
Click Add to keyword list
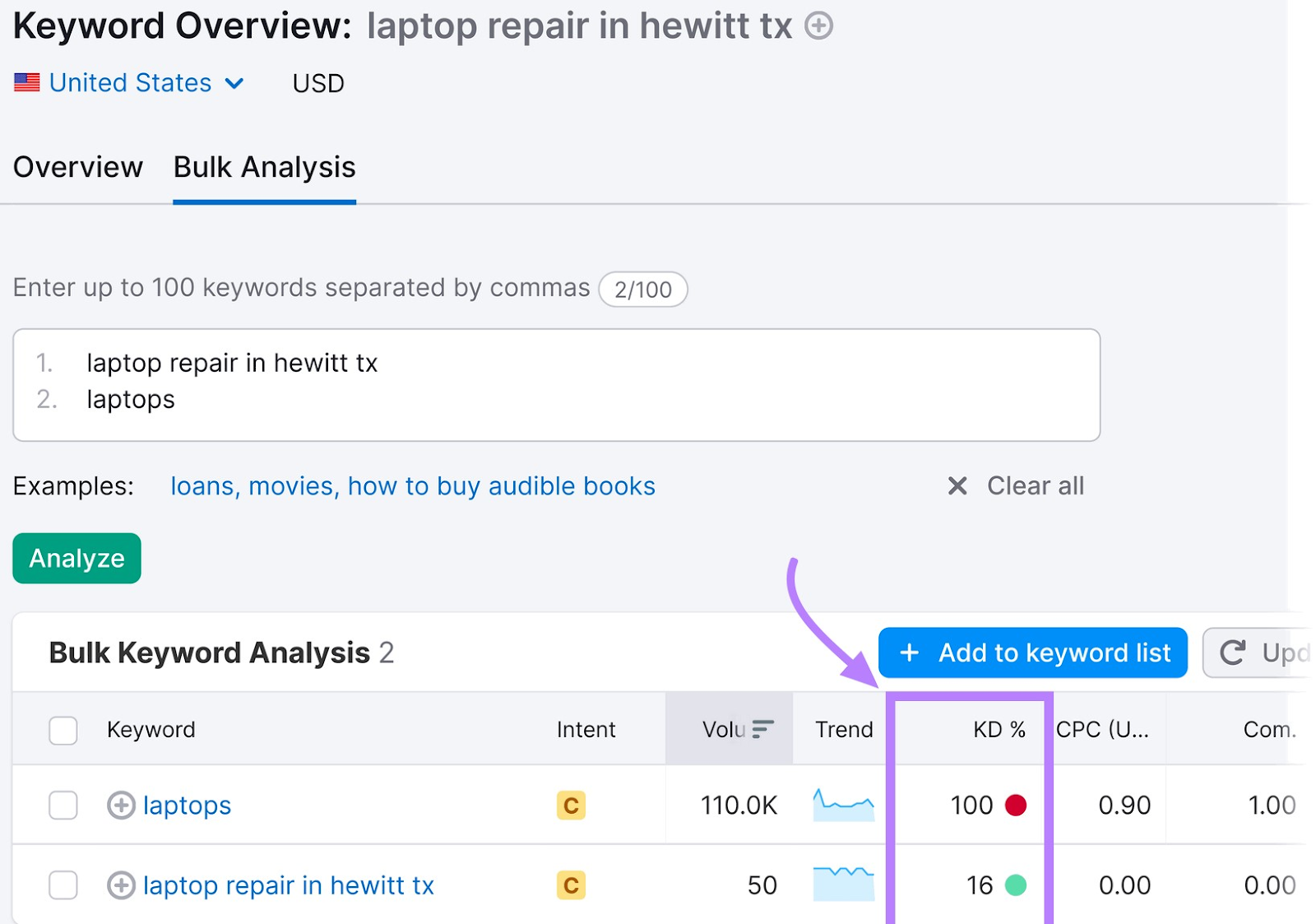point(1032,652)
